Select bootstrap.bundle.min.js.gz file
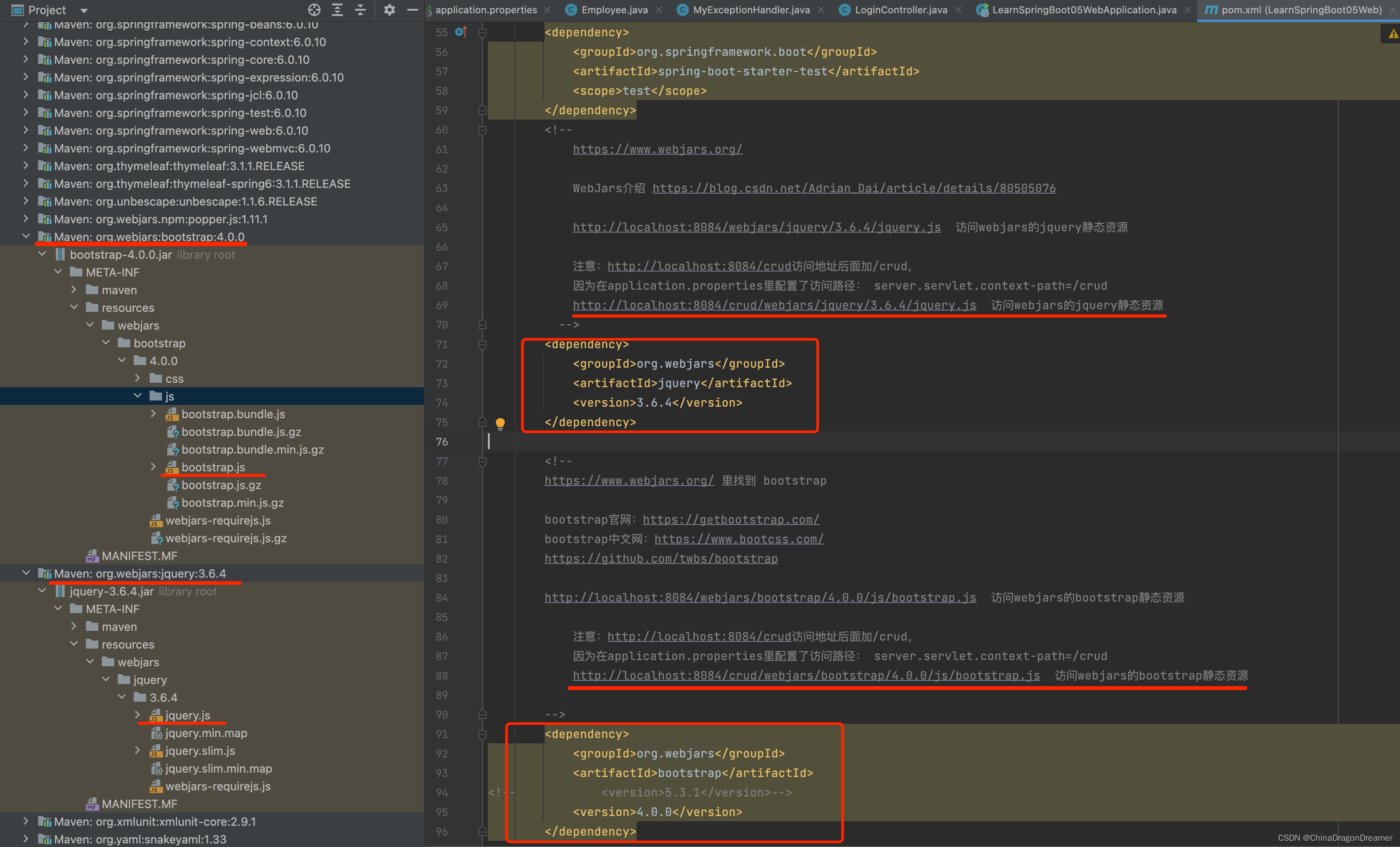 tap(252, 450)
